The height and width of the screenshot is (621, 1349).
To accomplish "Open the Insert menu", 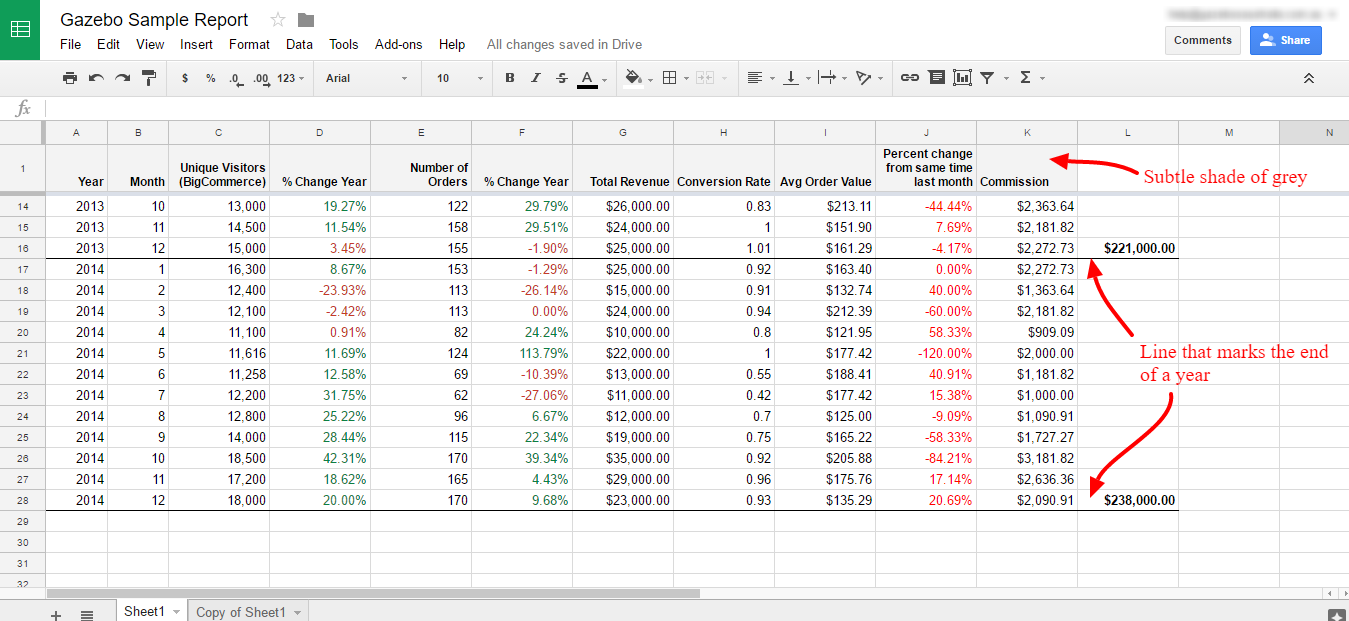I will (196, 44).
